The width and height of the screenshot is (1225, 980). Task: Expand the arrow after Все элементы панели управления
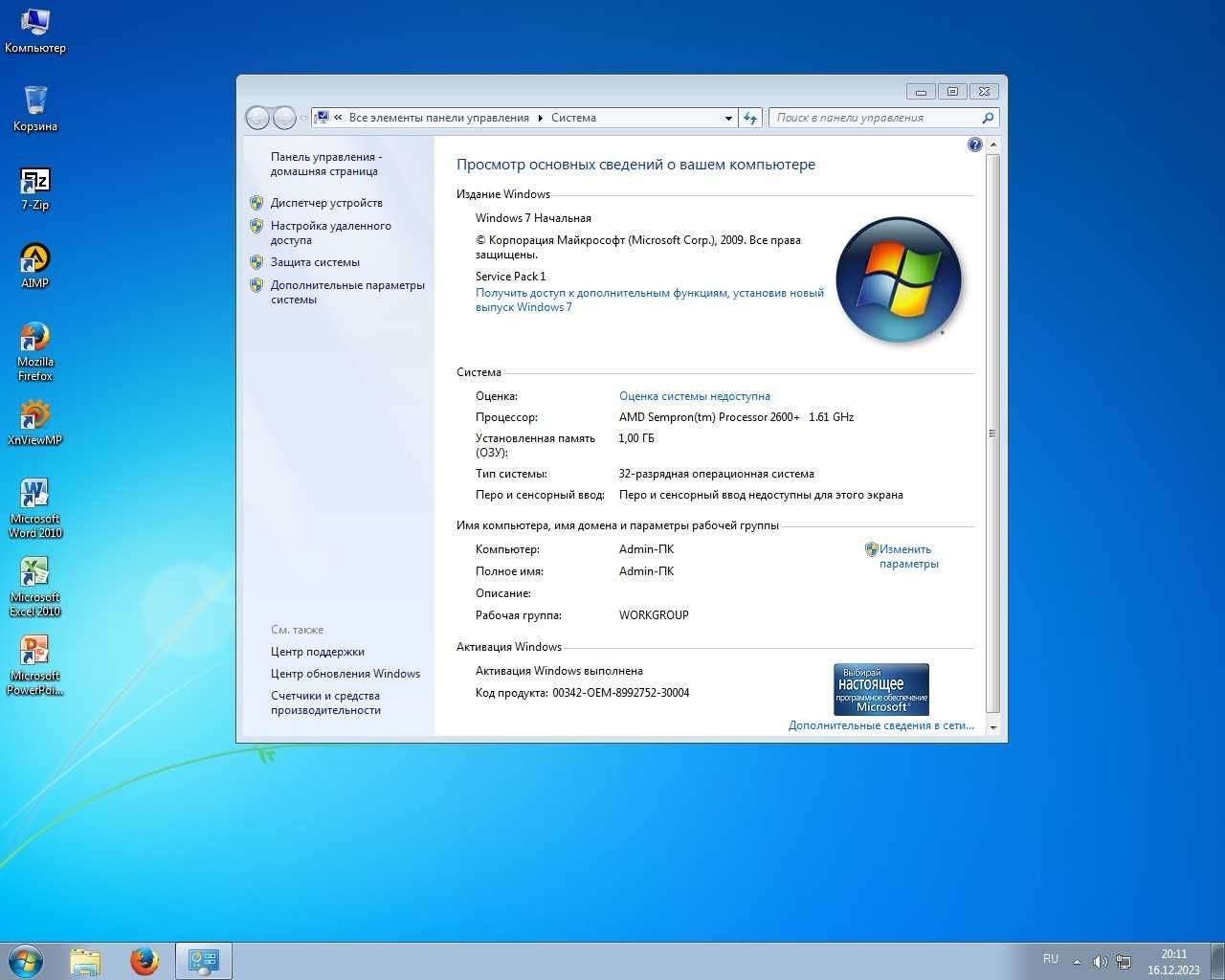coord(541,118)
